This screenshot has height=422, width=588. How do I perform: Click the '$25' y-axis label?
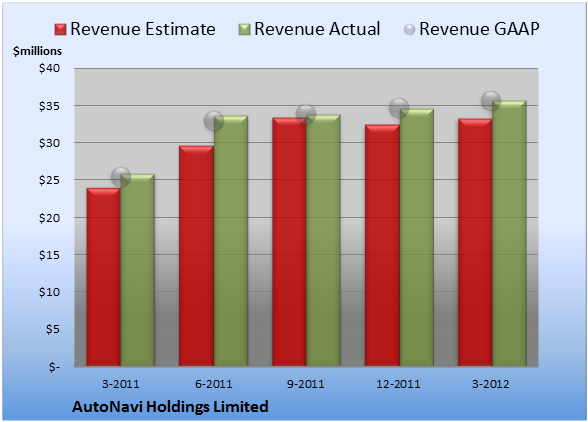(x=50, y=180)
